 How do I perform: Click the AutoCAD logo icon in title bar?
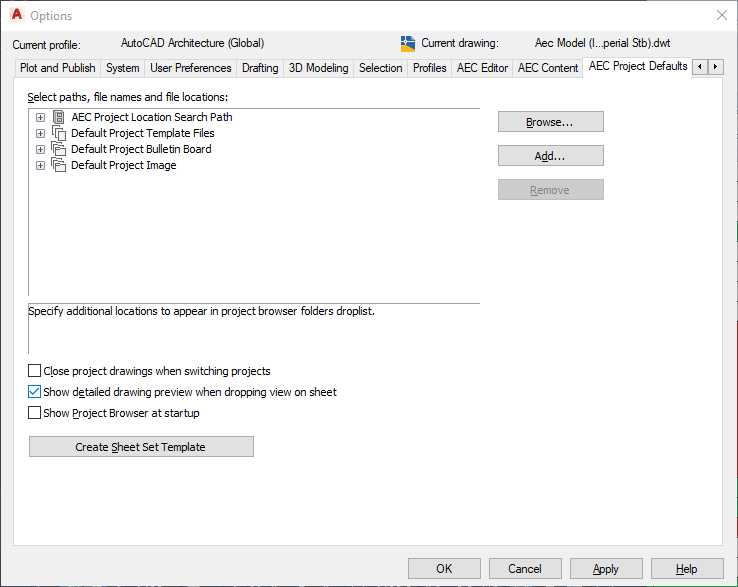[17, 15]
